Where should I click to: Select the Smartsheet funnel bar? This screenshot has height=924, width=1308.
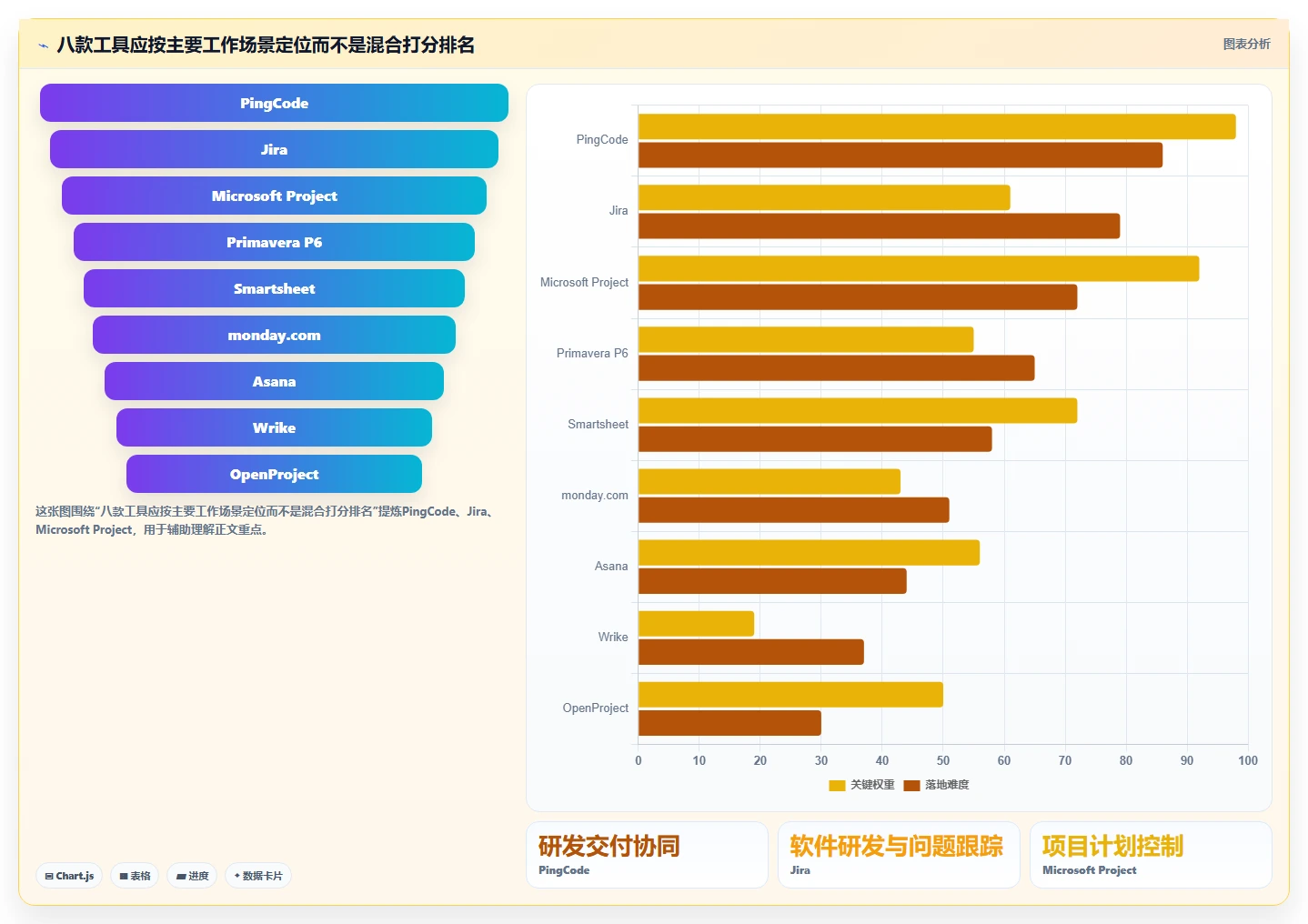pos(274,288)
